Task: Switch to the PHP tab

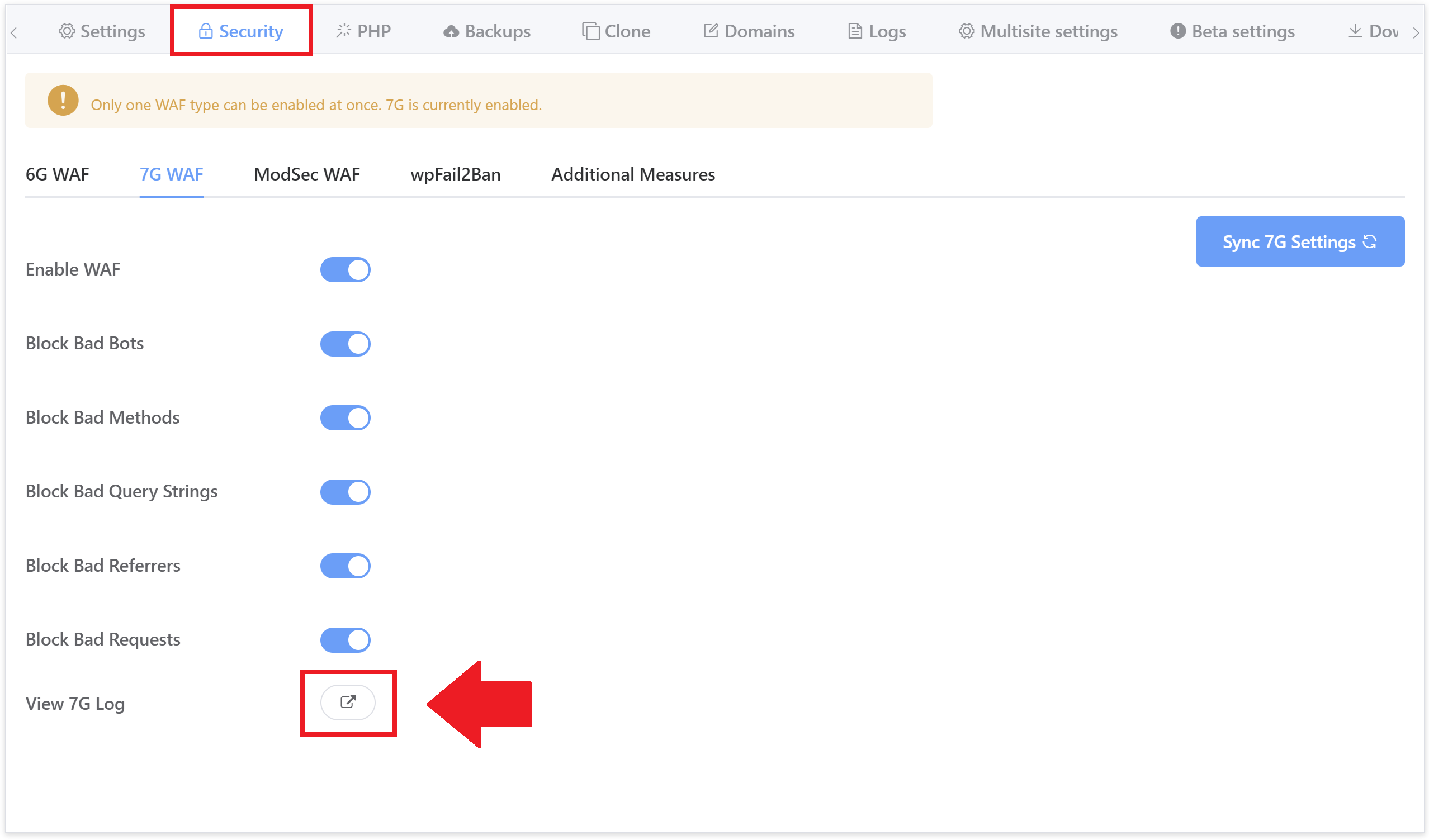Action: [x=363, y=31]
